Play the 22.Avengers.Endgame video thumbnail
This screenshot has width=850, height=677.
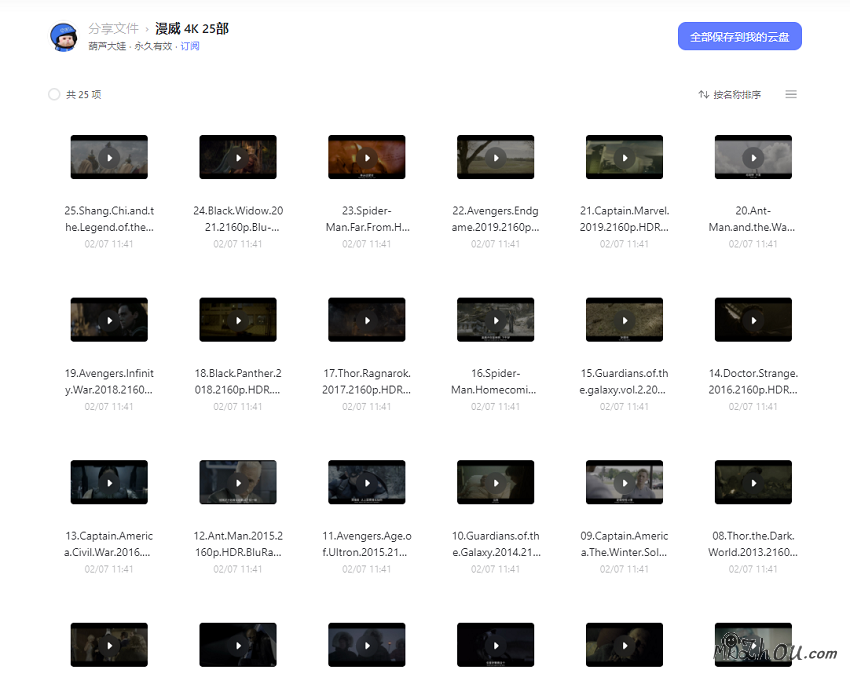(x=495, y=157)
